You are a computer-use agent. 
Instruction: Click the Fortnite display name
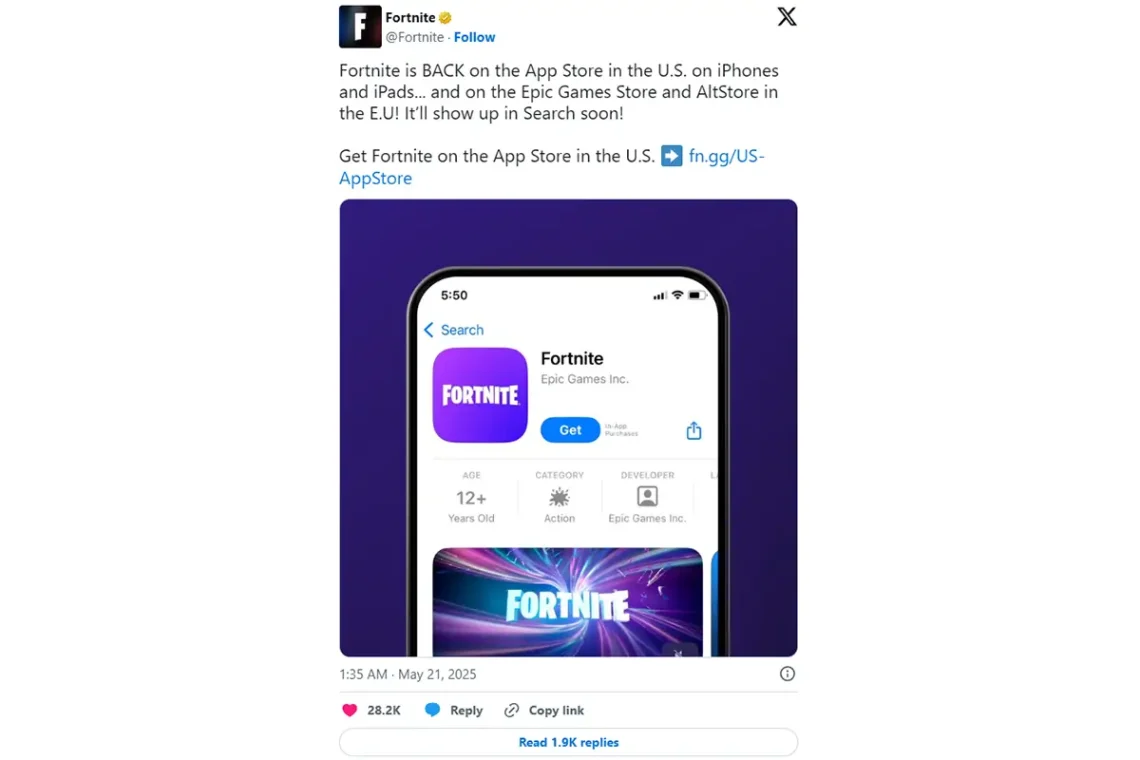[x=410, y=17]
